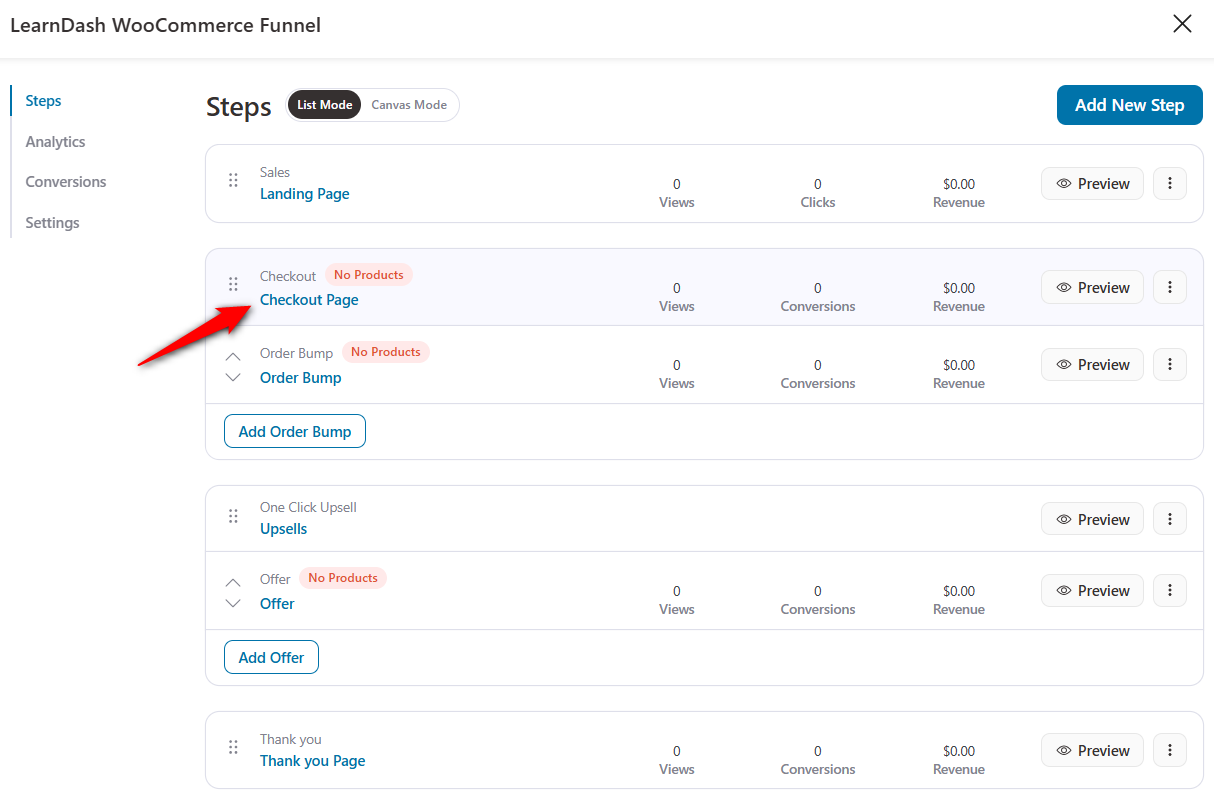
Task: Select List Mode view toggle
Action: point(324,105)
